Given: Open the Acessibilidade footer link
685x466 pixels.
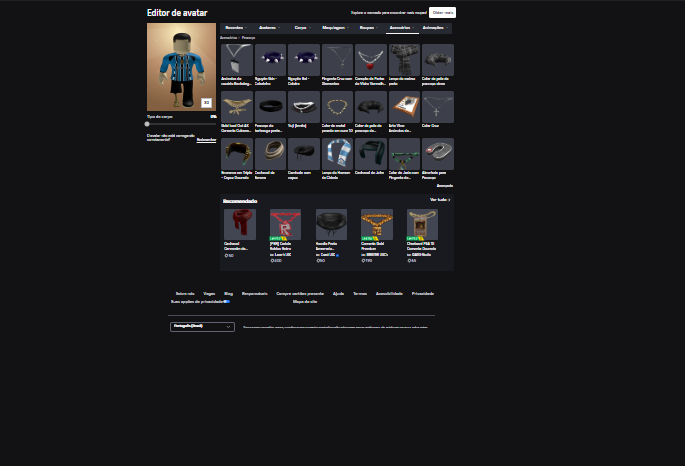Looking at the screenshot, I should click(x=389, y=293).
